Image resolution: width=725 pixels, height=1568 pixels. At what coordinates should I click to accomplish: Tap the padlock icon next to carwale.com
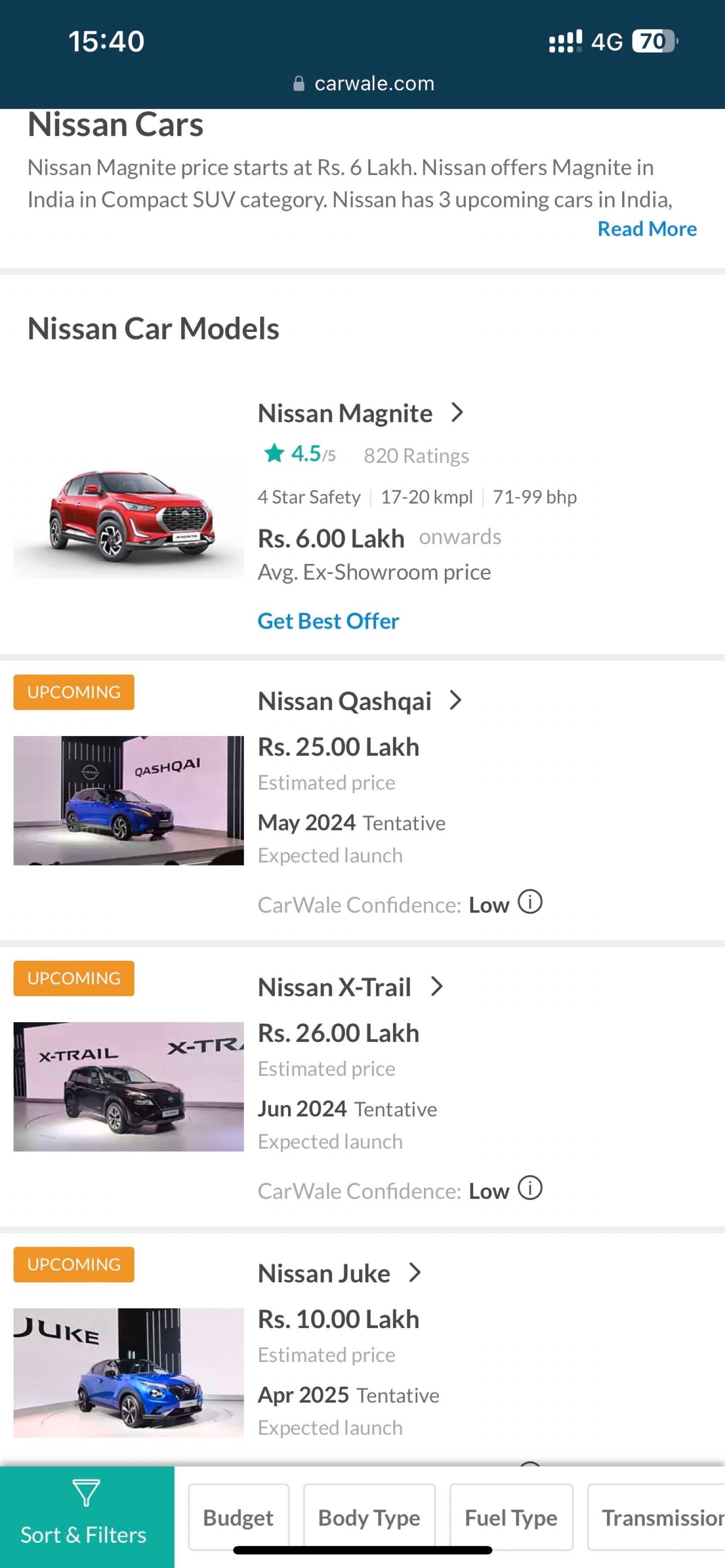[299, 83]
